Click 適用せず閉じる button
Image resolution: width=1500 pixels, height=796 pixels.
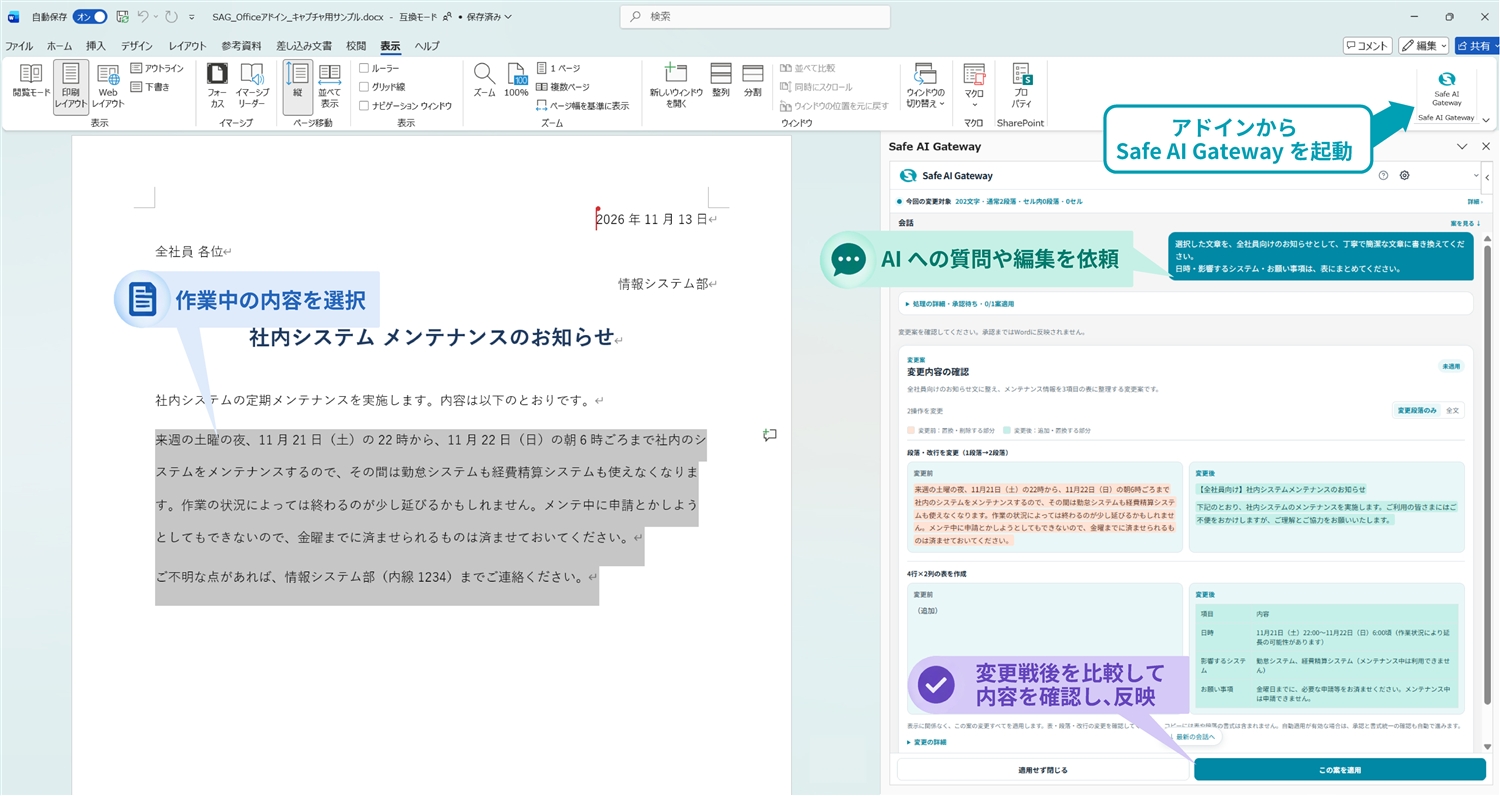coord(1043,770)
